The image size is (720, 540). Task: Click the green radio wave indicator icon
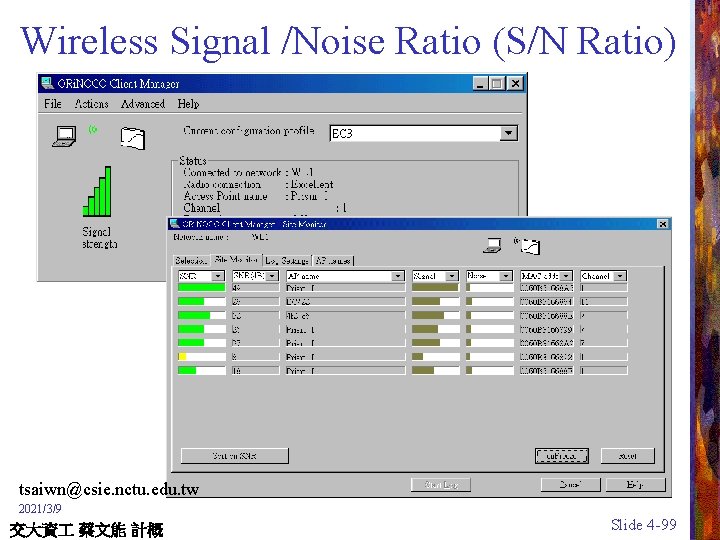click(x=93, y=130)
